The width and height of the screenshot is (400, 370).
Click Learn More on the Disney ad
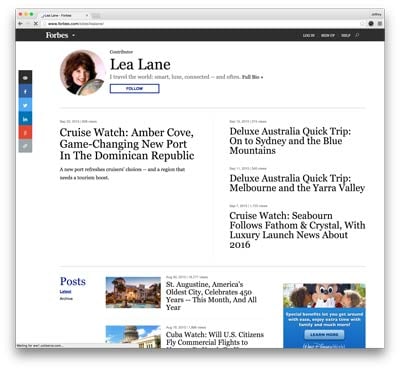click(x=324, y=334)
